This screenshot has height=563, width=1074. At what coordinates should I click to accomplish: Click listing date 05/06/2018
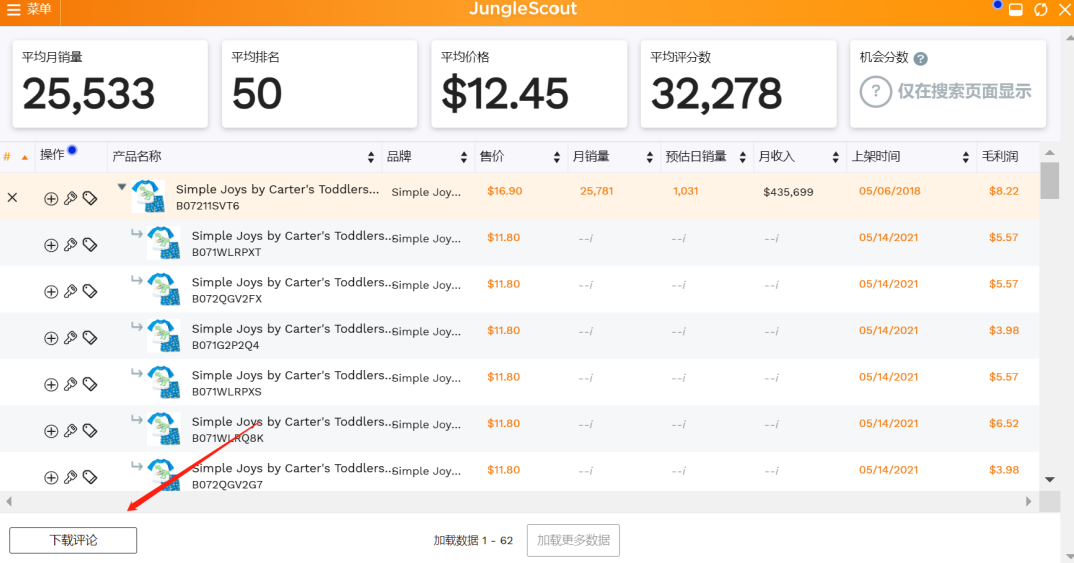point(890,191)
